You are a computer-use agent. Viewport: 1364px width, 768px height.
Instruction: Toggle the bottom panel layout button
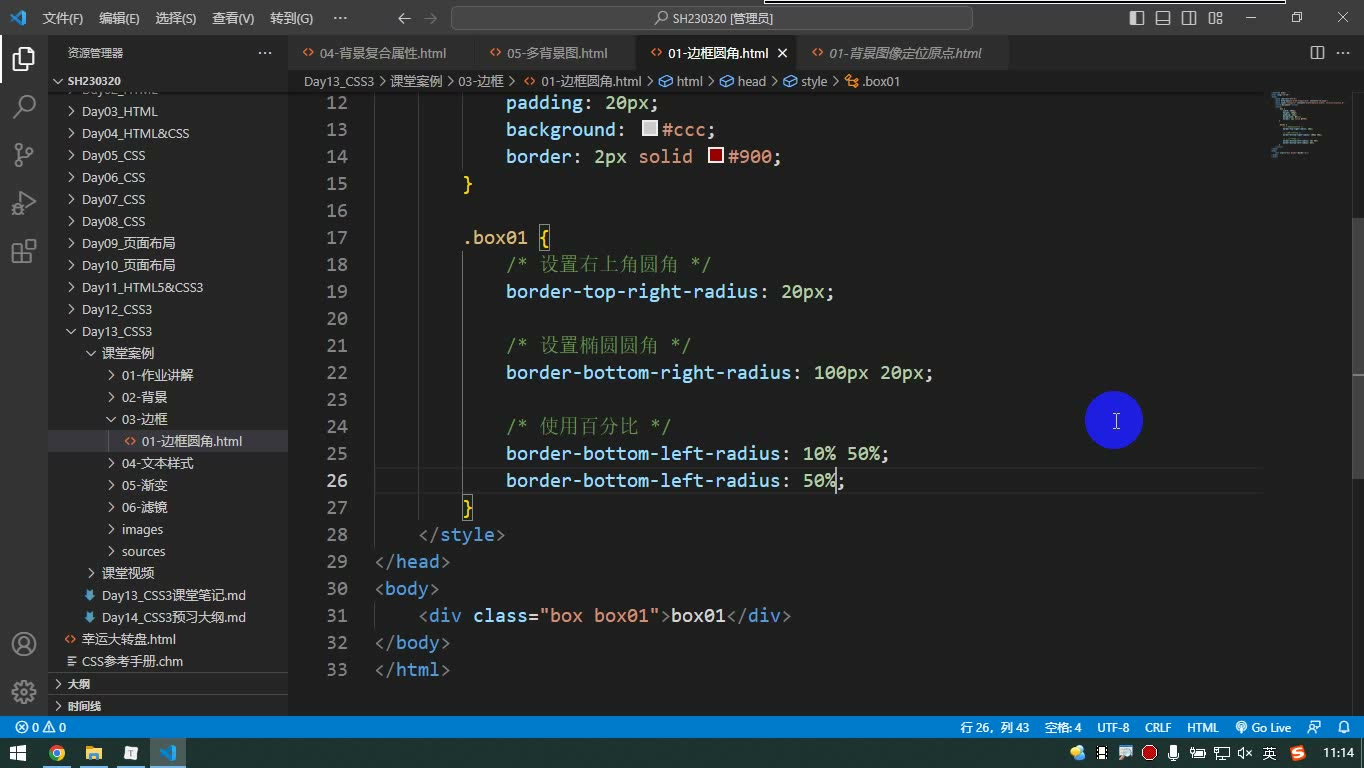pos(1163,18)
